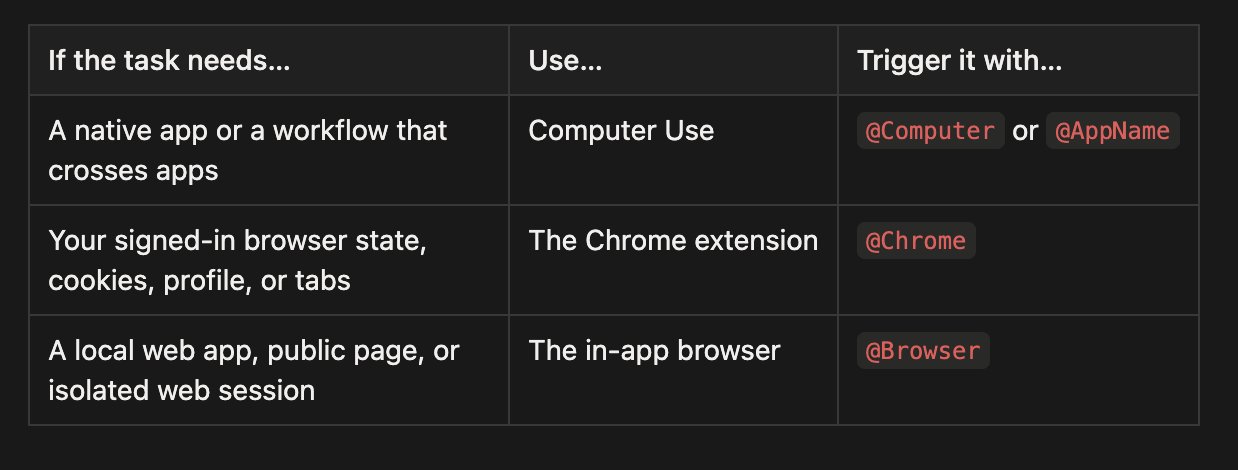
Task: Click "The in-app browser" cell text
Action: (654, 351)
